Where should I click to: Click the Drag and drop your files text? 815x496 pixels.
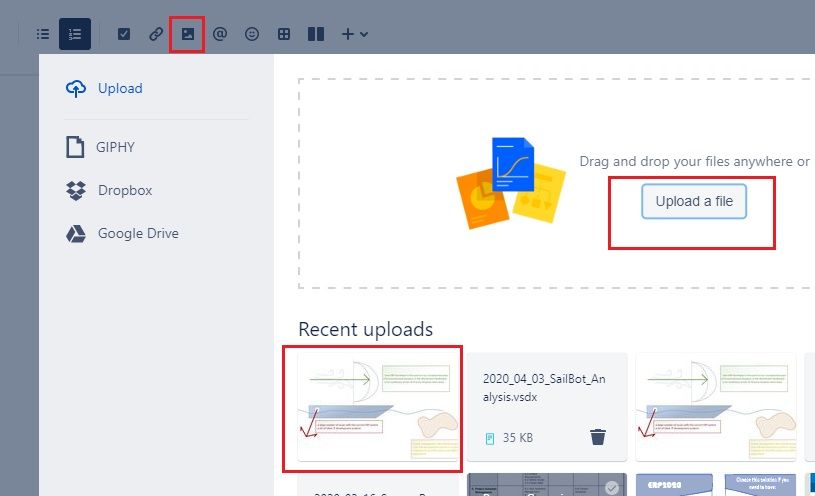click(694, 162)
